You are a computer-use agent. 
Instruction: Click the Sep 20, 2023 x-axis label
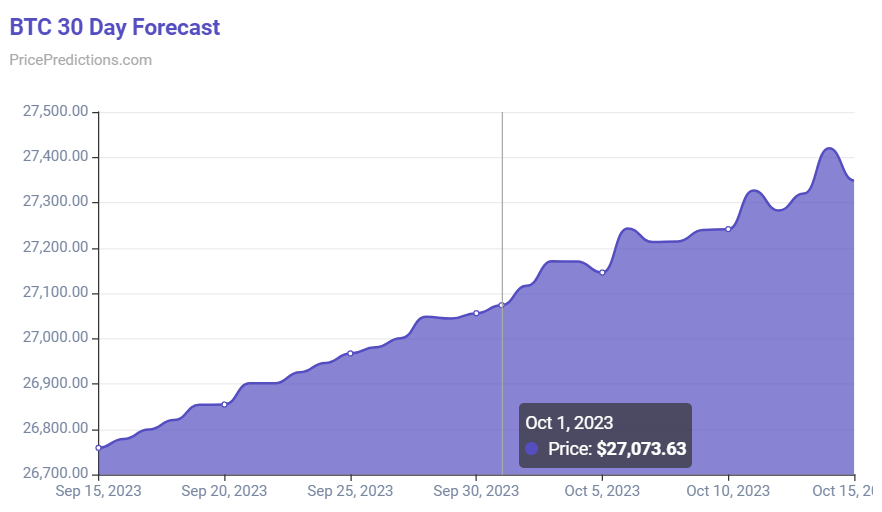point(224,491)
